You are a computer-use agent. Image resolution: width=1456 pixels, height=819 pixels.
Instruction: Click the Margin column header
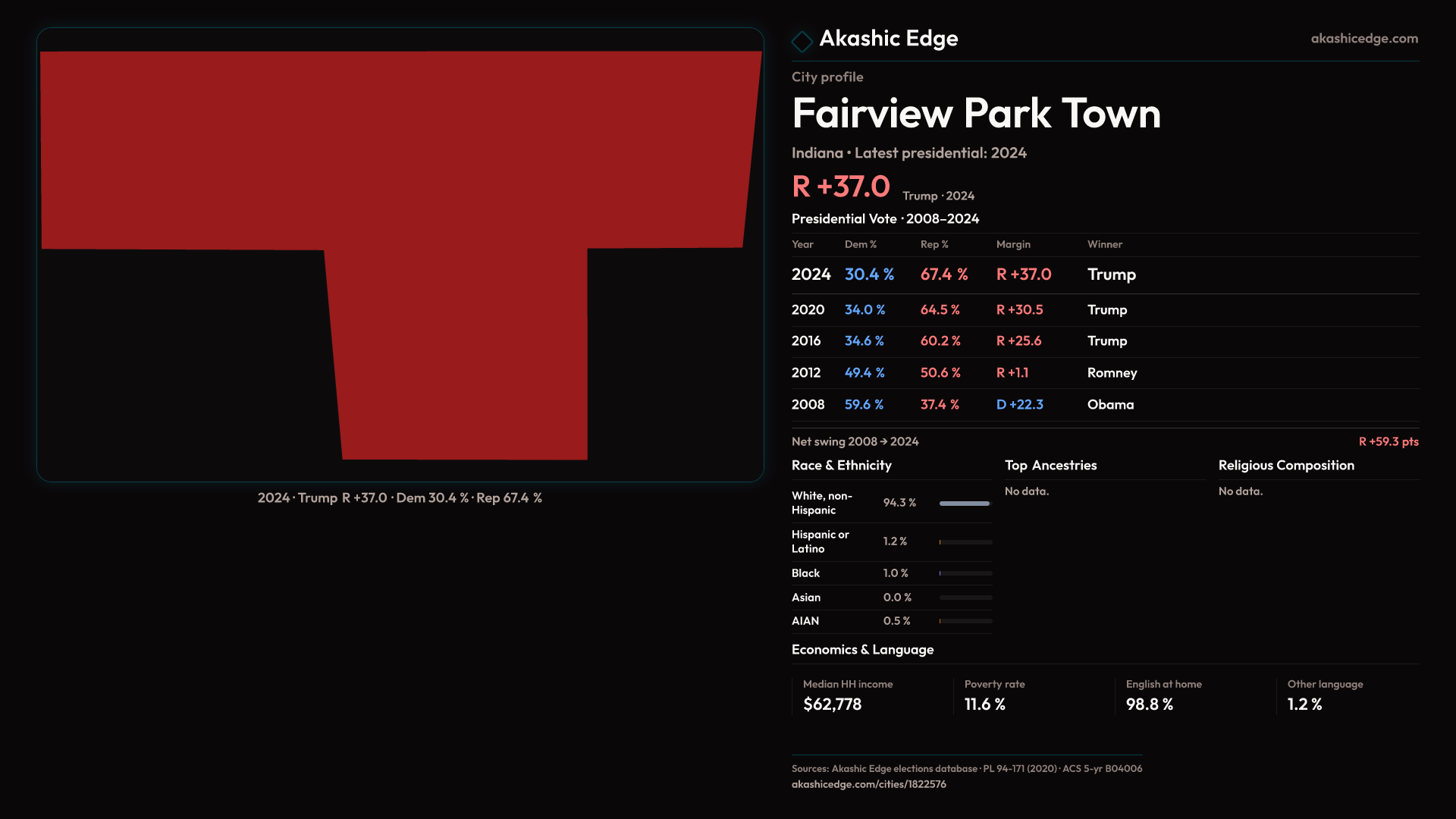(x=1013, y=244)
